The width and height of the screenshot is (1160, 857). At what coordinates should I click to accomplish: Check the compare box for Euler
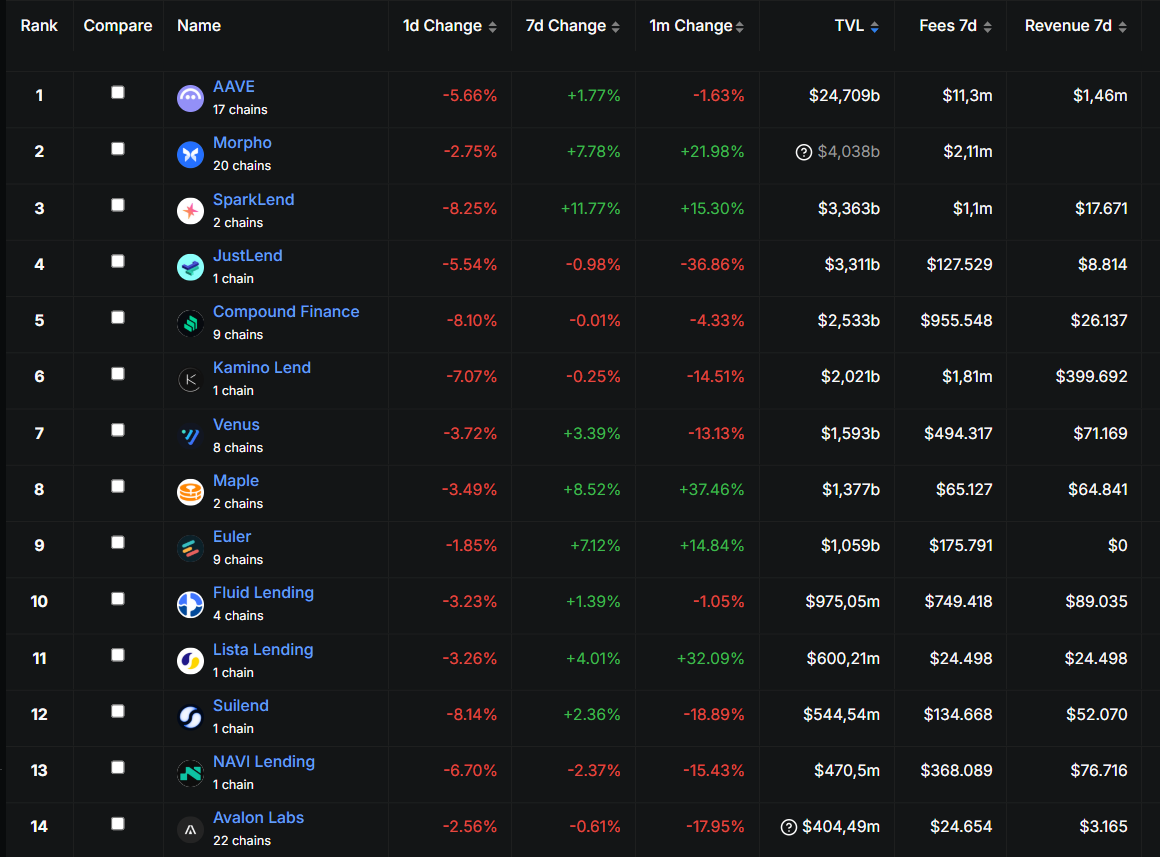tap(118, 542)
